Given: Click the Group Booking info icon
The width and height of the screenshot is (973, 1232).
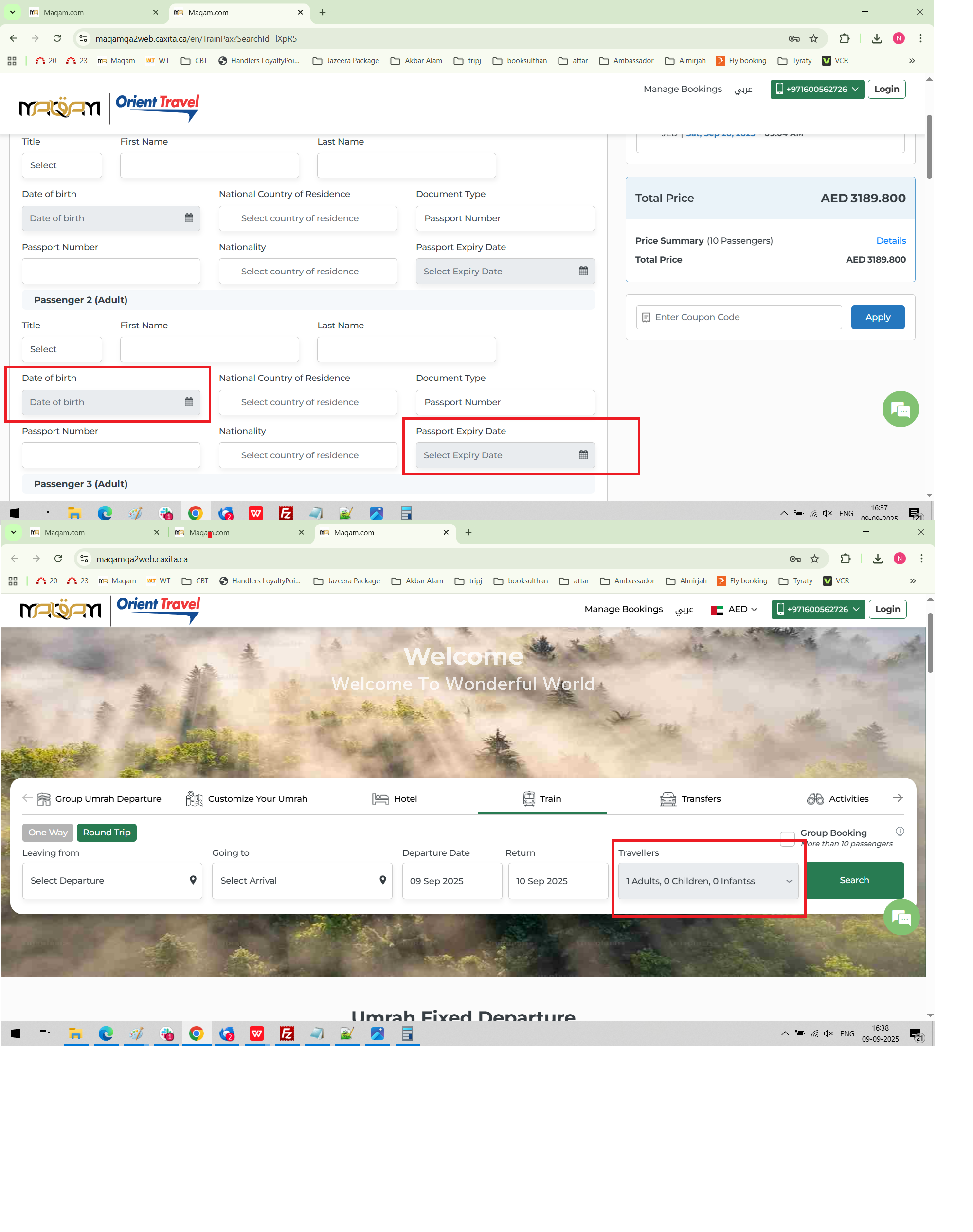Looking at the screenshot, I should (x=900, y=831).
